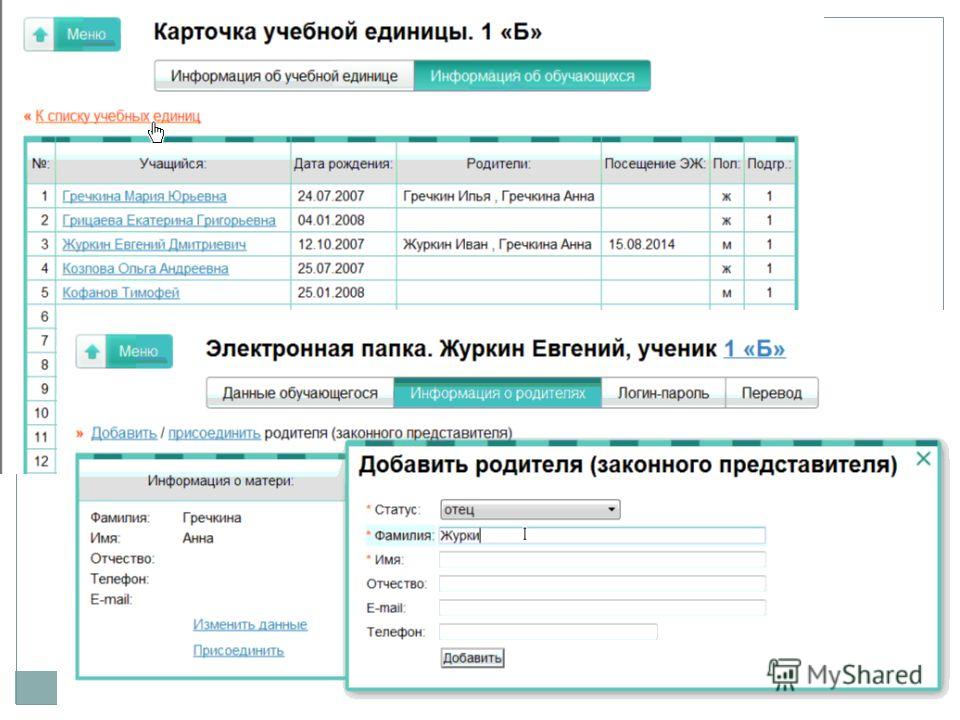Screen dimensions: 960x720
Task: Focus the Имя input field in the dialog
Action: (602, 560)
